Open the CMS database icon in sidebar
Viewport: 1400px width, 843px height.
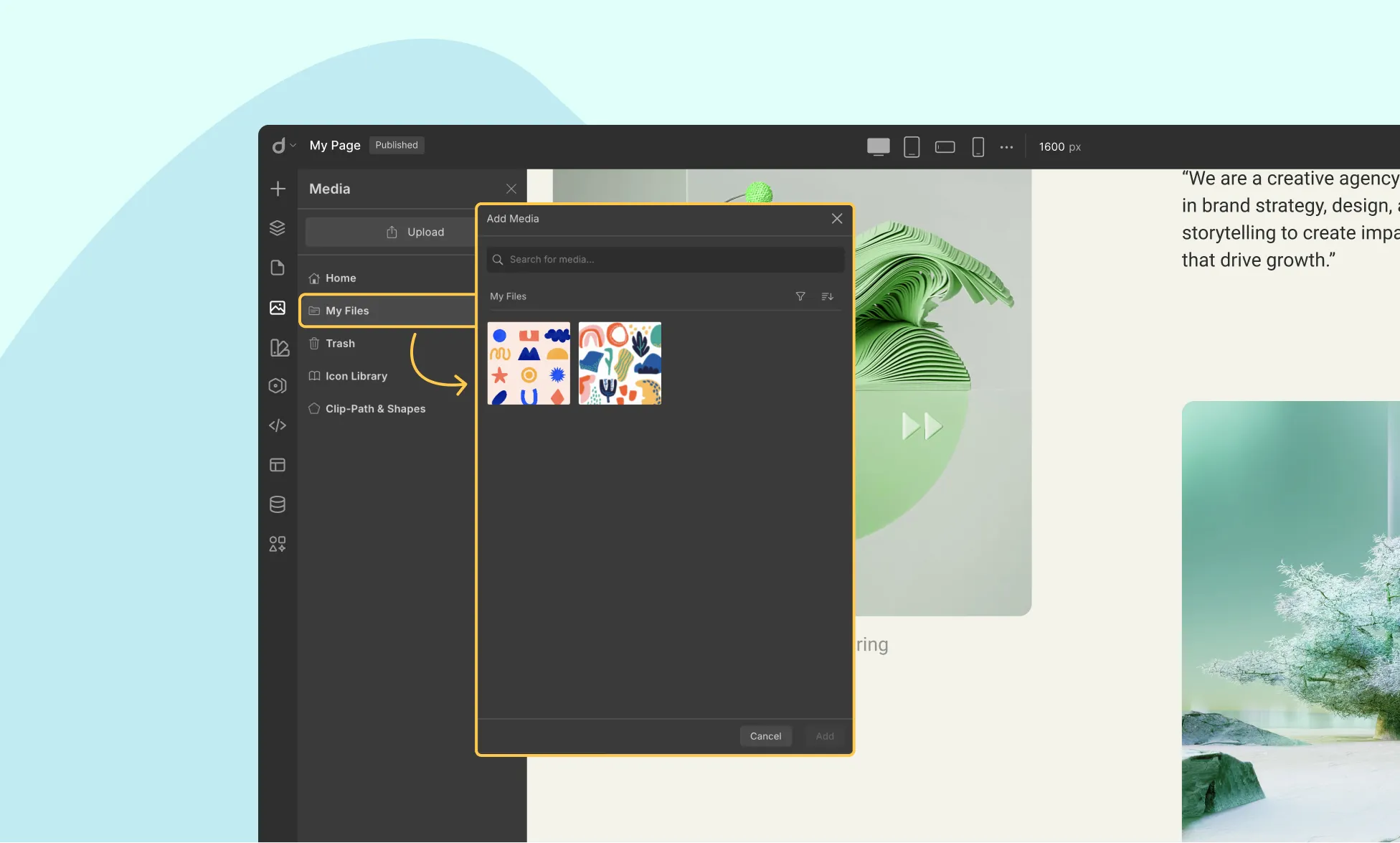point(278,504)
